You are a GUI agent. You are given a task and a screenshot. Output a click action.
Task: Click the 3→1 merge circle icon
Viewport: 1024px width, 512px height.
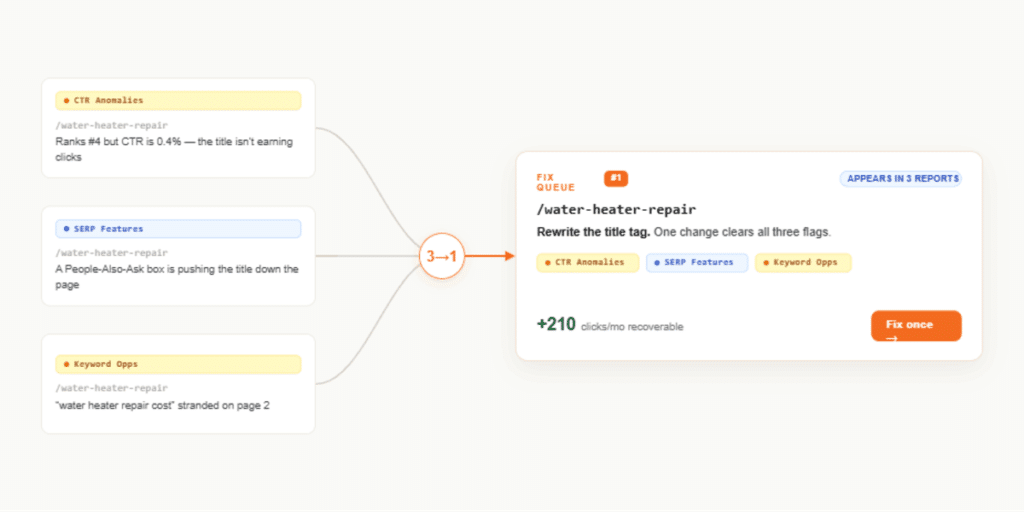click(442, 257)
